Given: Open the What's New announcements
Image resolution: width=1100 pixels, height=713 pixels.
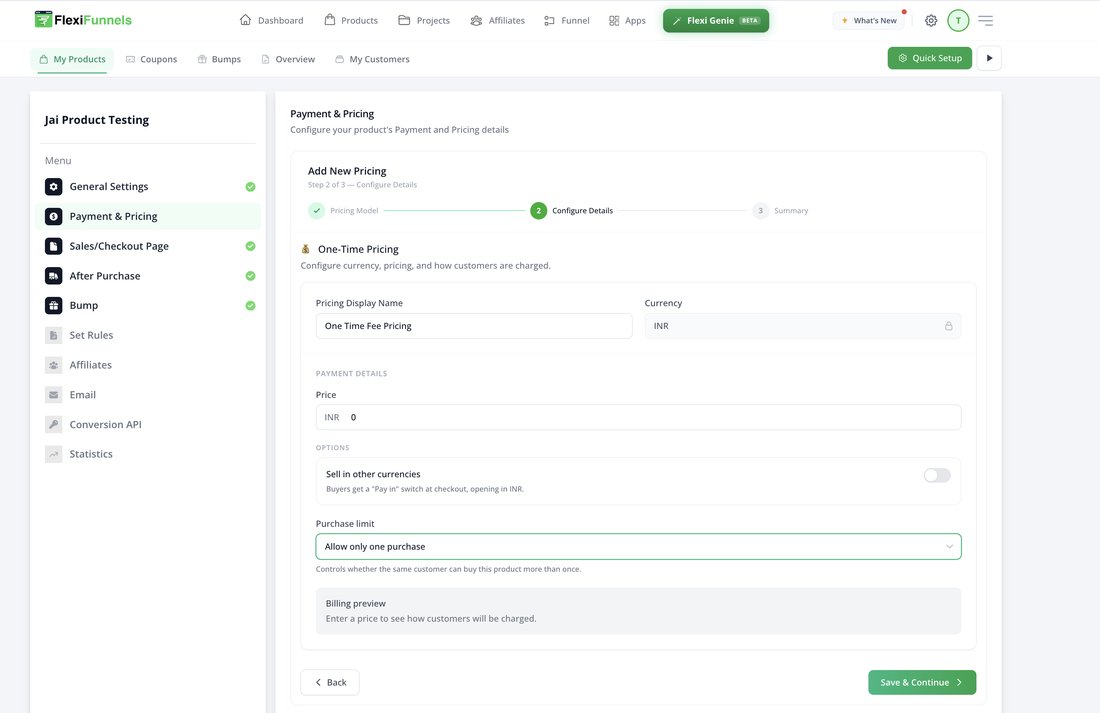Looking at the screenshot, I should tap(868, 20).
